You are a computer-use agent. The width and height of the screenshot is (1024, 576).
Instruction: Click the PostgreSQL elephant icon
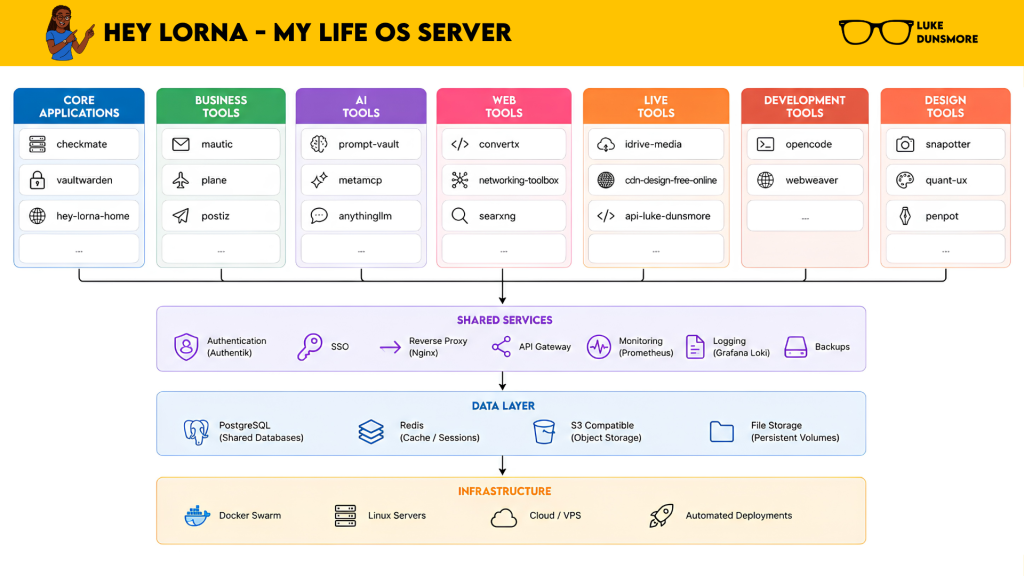tap(196, 432)
